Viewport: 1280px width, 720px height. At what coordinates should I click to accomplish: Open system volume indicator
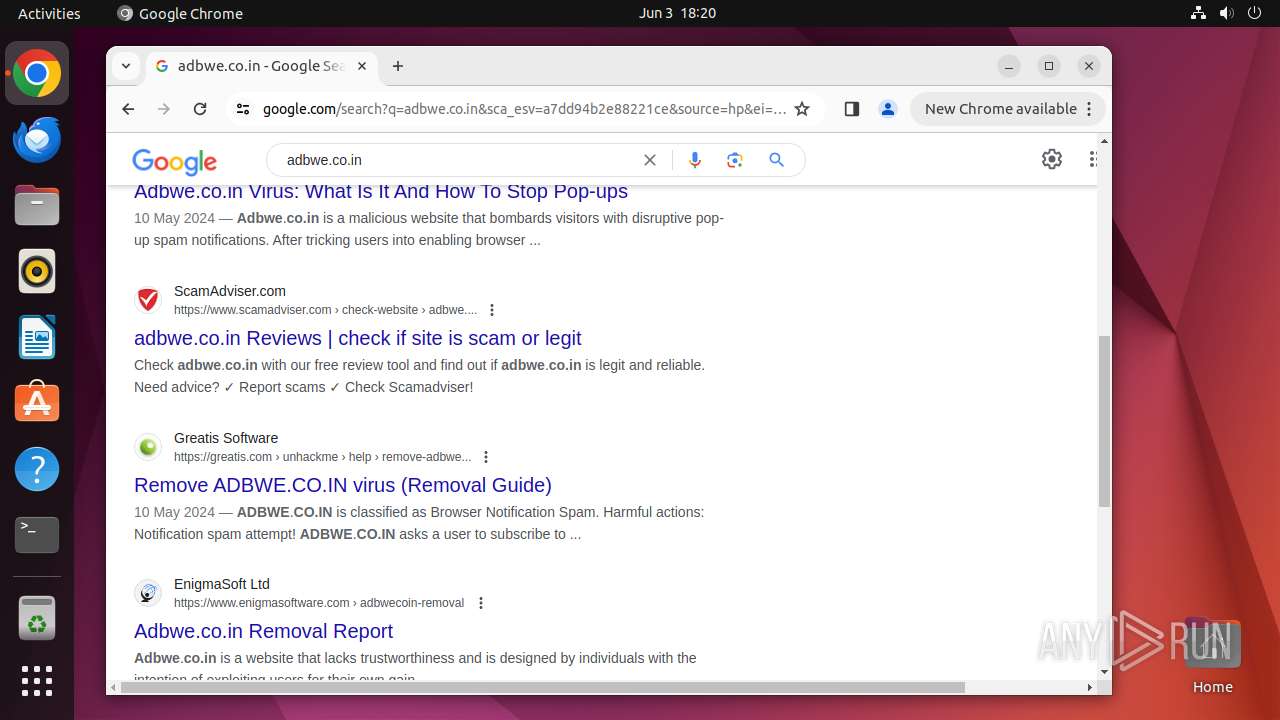click(1226, 13)
